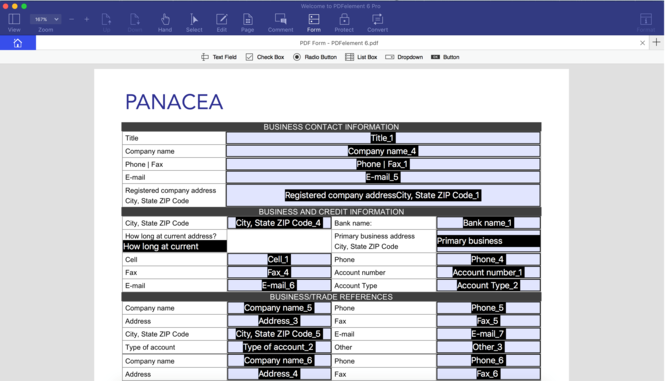Click the Fax_5 form field
Screen dimensions: 665x381
[488, 321]
